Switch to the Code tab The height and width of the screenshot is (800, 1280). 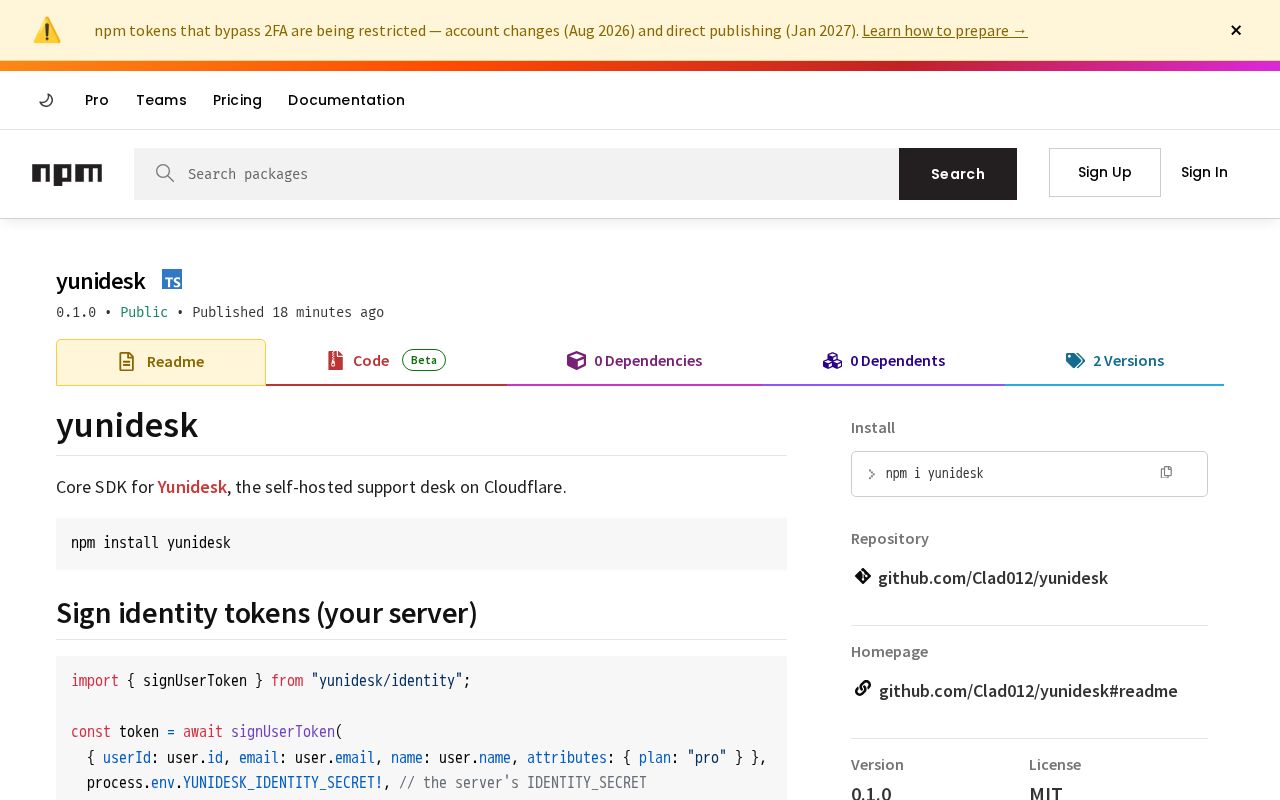coord(386,361)
